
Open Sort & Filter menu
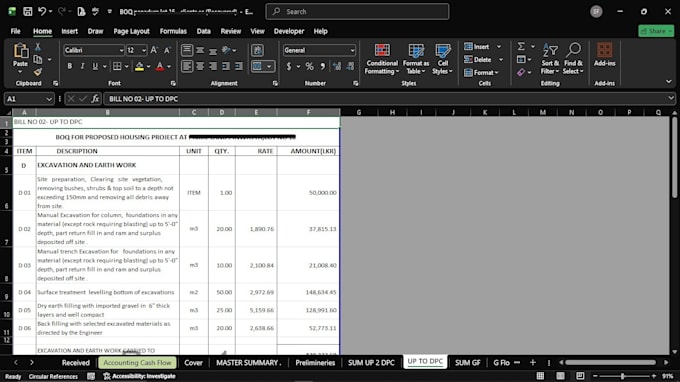click(x=550, y=59)
